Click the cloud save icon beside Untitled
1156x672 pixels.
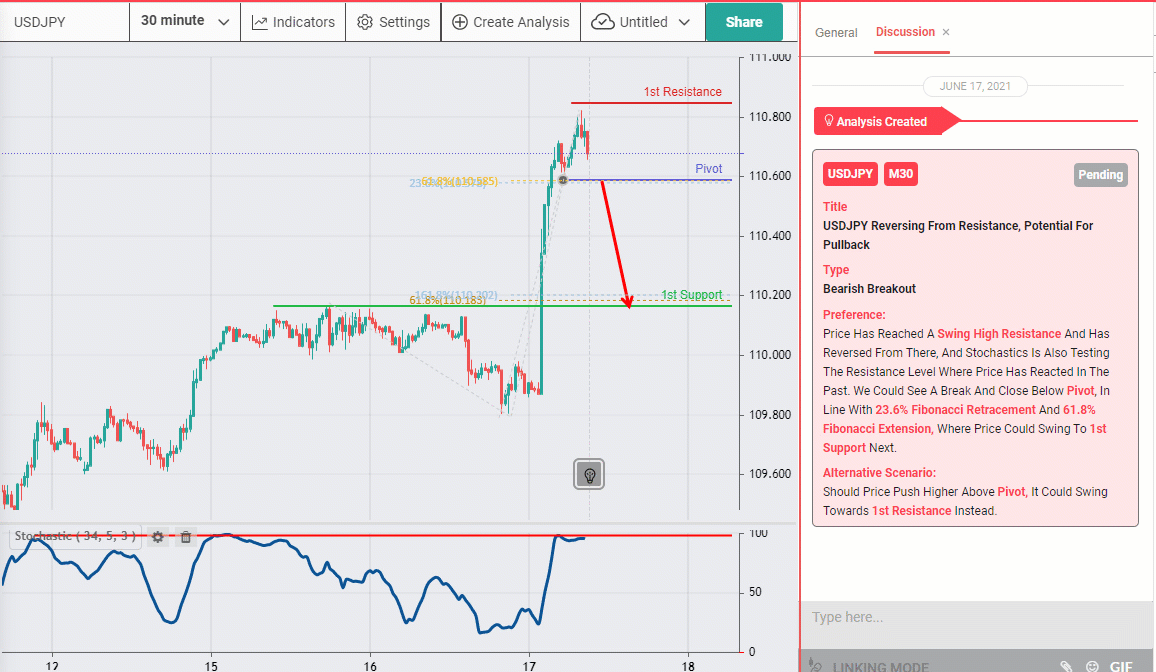pos(602,22)
